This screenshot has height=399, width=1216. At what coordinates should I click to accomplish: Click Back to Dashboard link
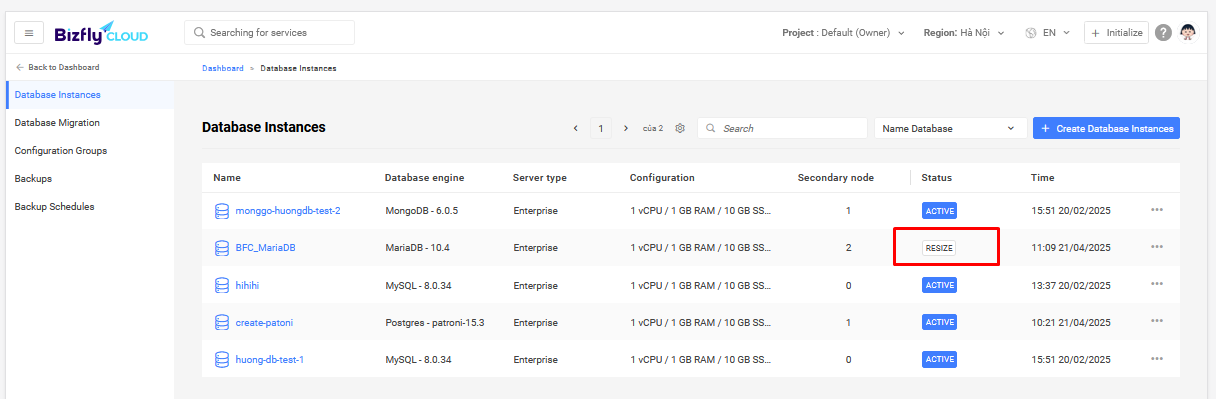58,68
